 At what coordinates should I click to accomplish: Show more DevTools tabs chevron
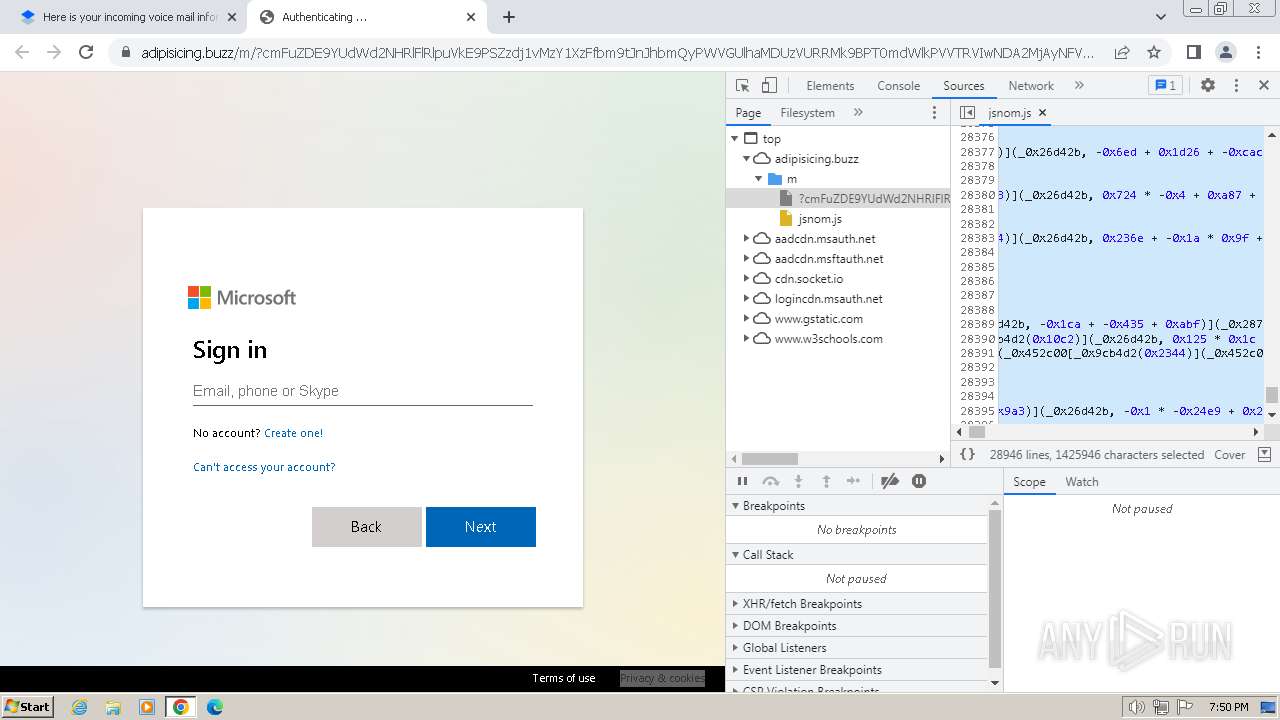[1079, 86]
